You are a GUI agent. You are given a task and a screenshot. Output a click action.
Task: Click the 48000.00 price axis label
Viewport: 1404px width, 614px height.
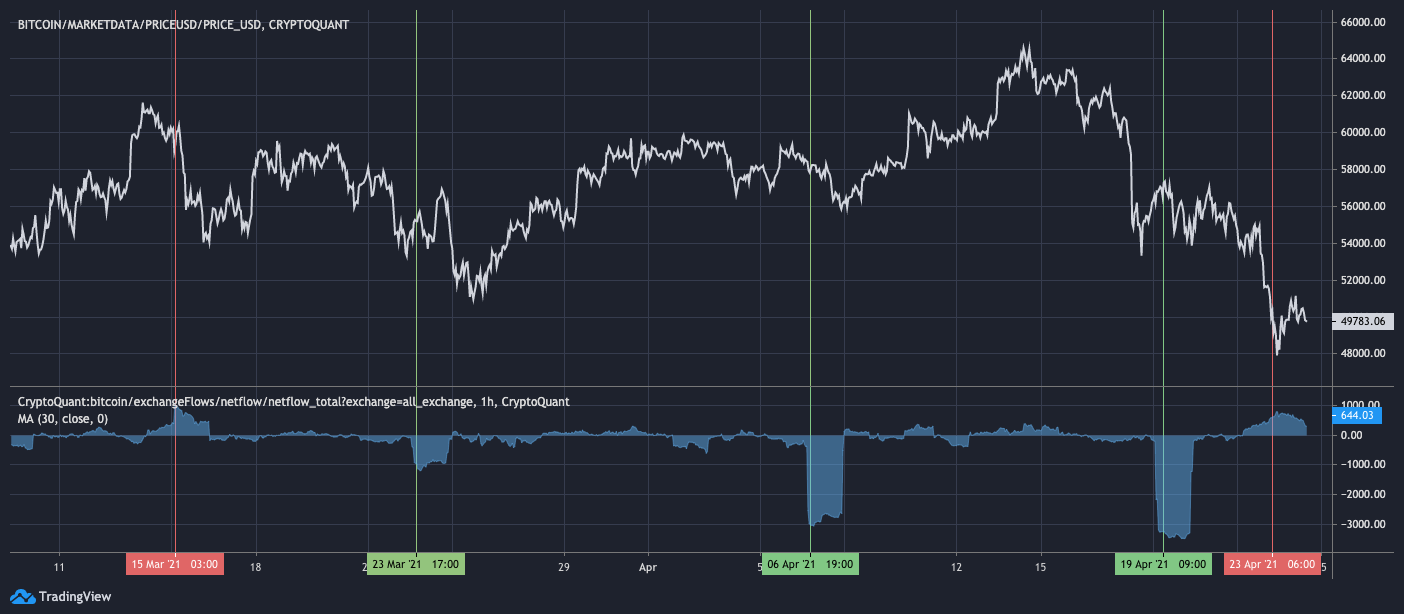tap(1362, 354)
